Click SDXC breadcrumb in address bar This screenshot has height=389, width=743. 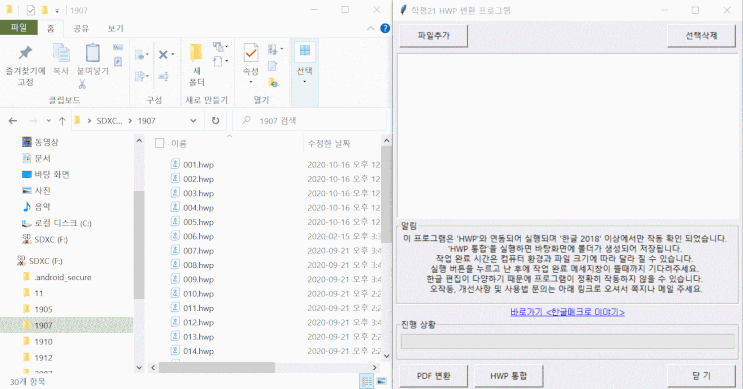point(109,121)
